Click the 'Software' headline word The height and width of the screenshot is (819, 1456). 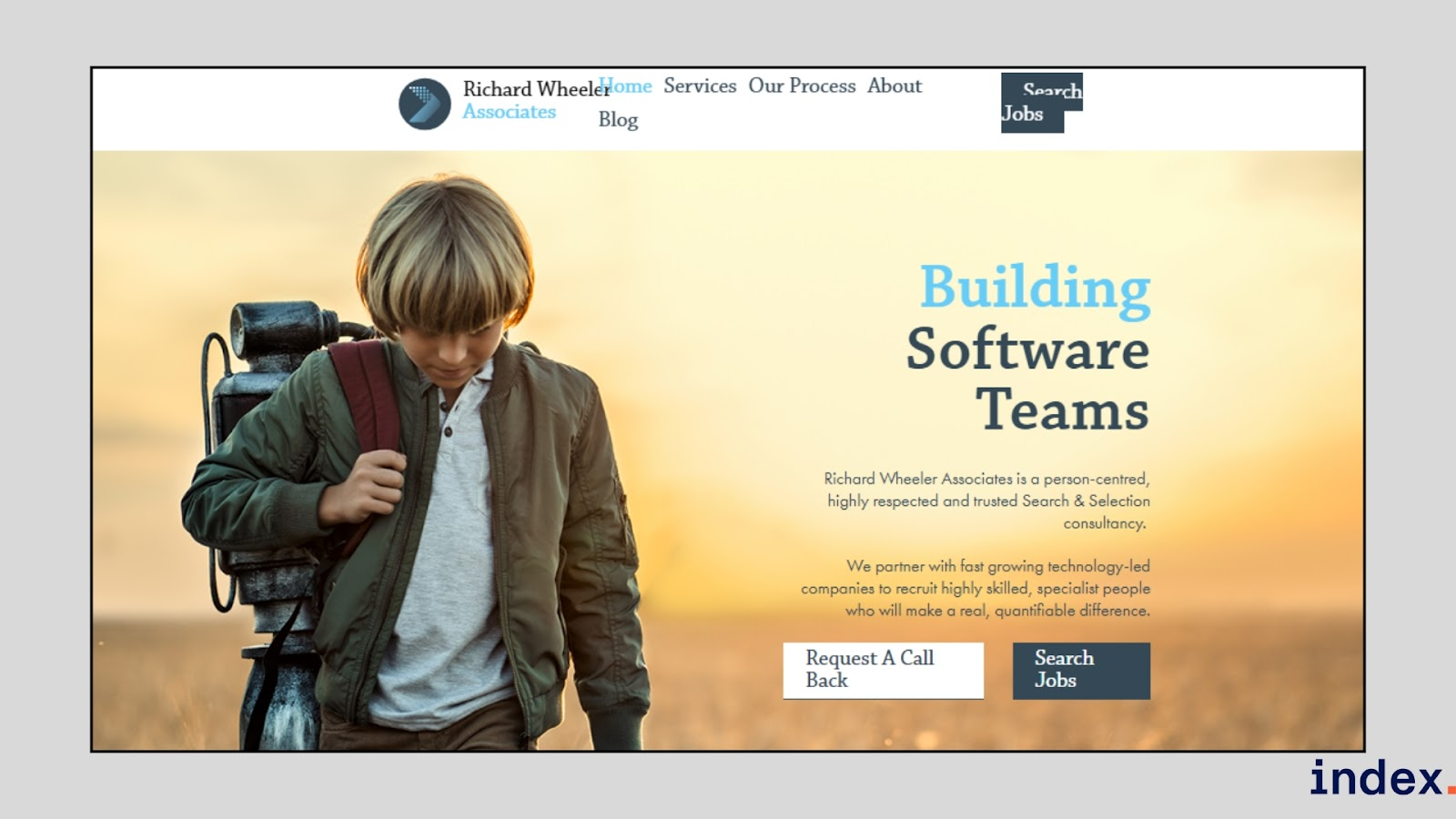(1027, 349)
